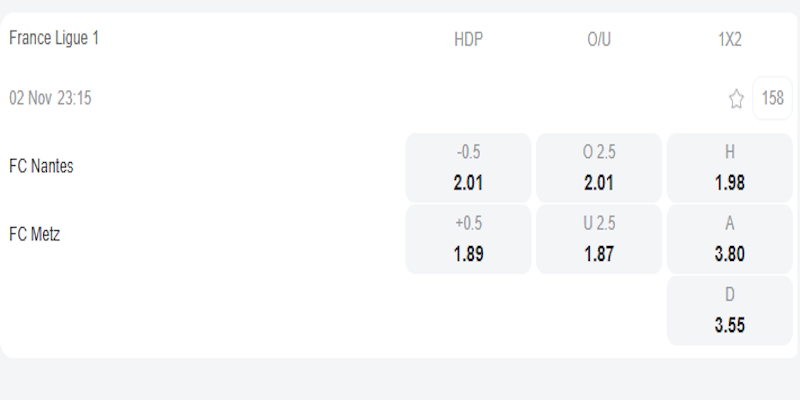
Task: Open the FC Nantes team name
Action: click(x=41, y=166)
